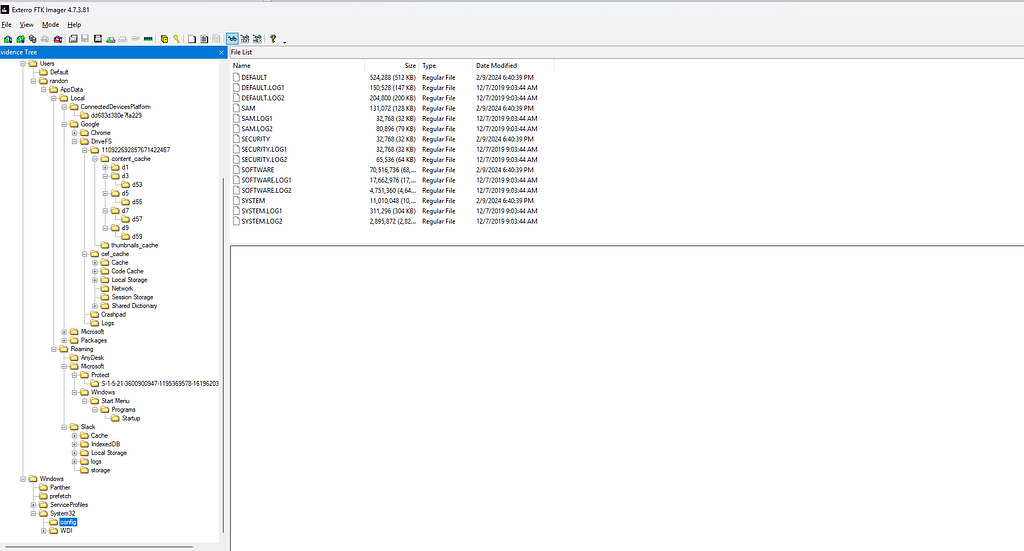Image resolution: width=1024 pixels, height=551 pixels.
Task: Expand the Packages folder node
Action: tap(64, 340)
